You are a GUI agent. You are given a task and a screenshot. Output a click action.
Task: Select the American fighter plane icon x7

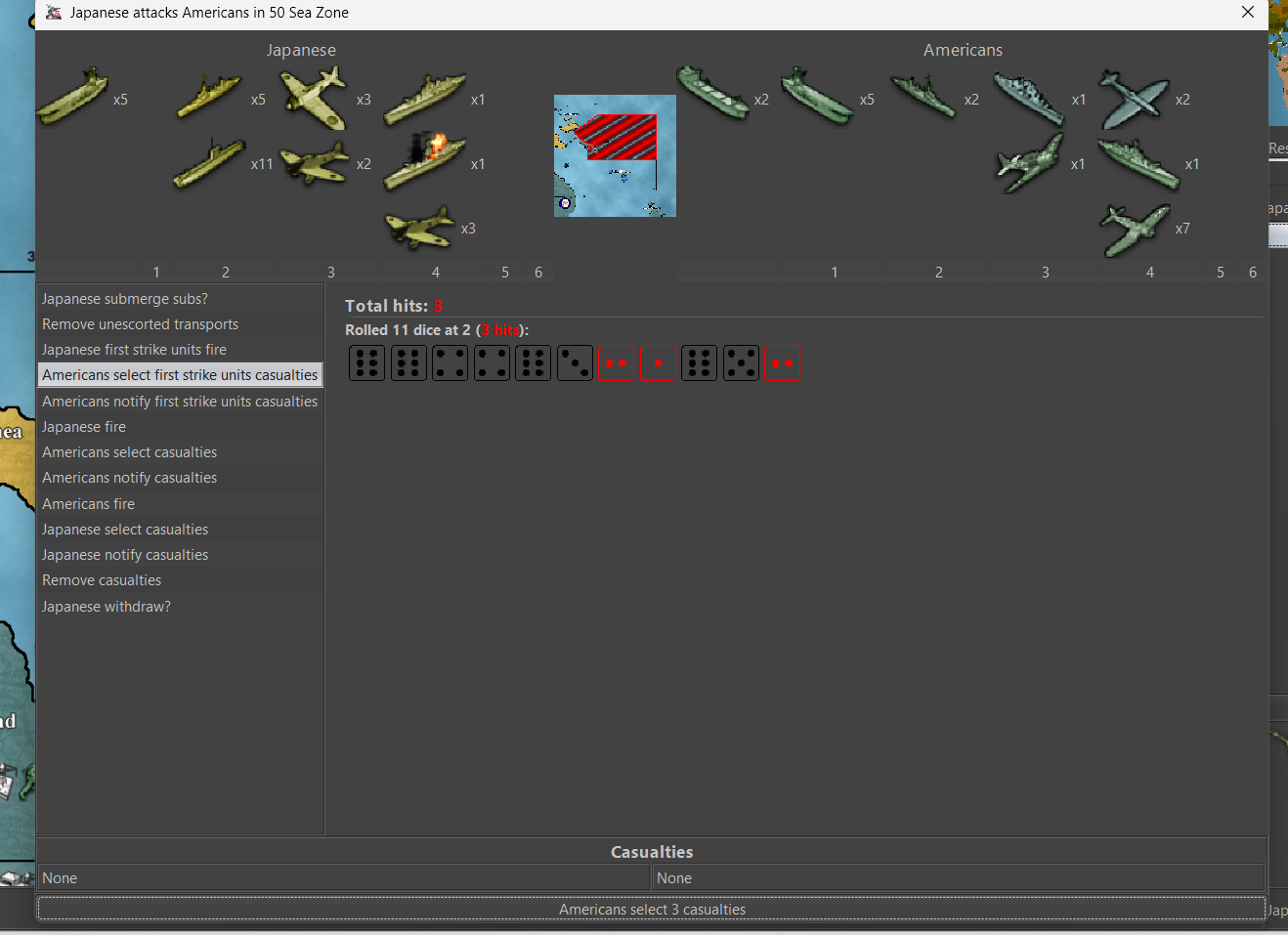click(1134, 230)
